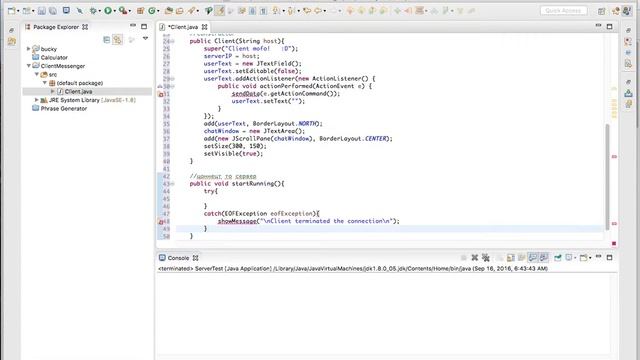Viewport: 640px width, 360px height.
Task: Select the *Client.java editor tab
Action: point(183,27)
